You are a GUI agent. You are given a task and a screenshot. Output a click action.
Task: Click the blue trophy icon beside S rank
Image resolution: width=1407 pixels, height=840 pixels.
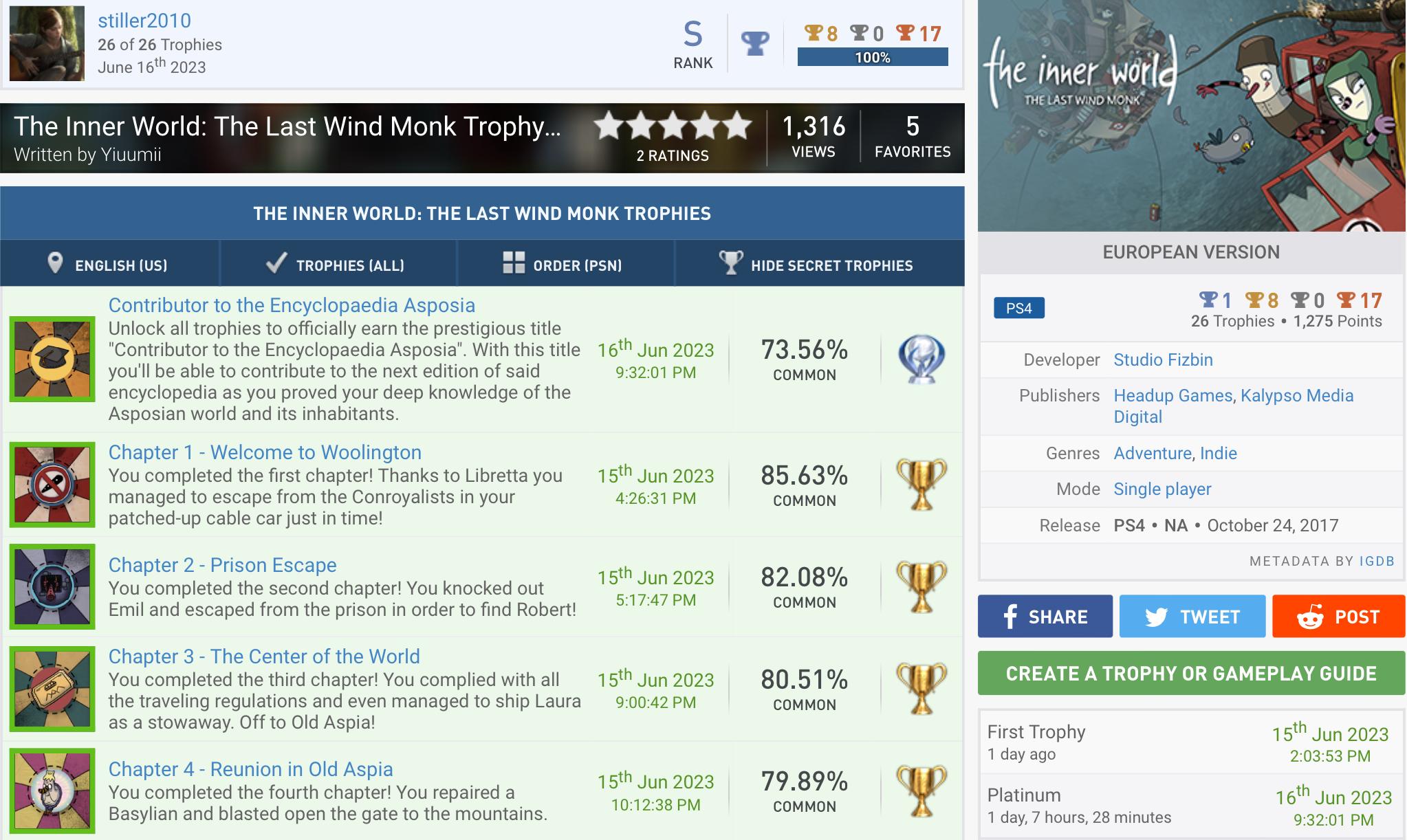click(x=754, y=44)
